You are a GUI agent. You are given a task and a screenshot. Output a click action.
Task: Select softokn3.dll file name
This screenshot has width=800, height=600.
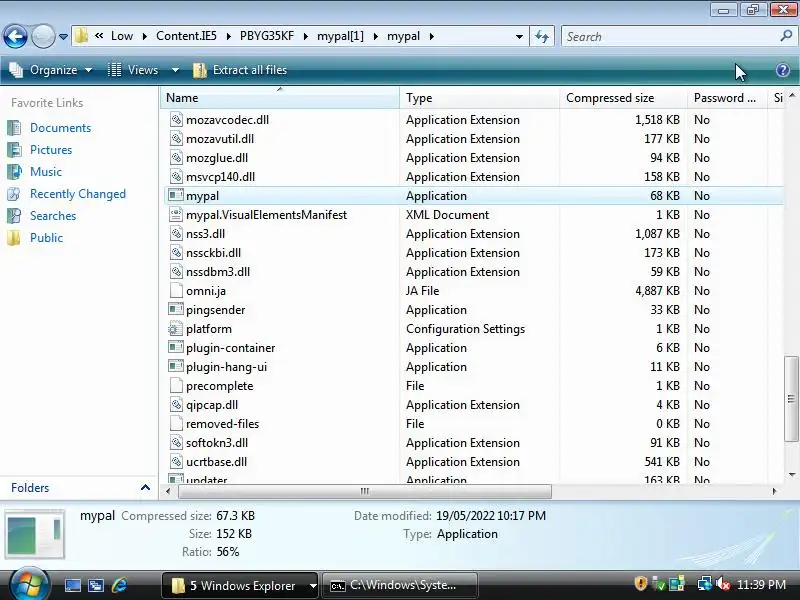coord(217,443)
